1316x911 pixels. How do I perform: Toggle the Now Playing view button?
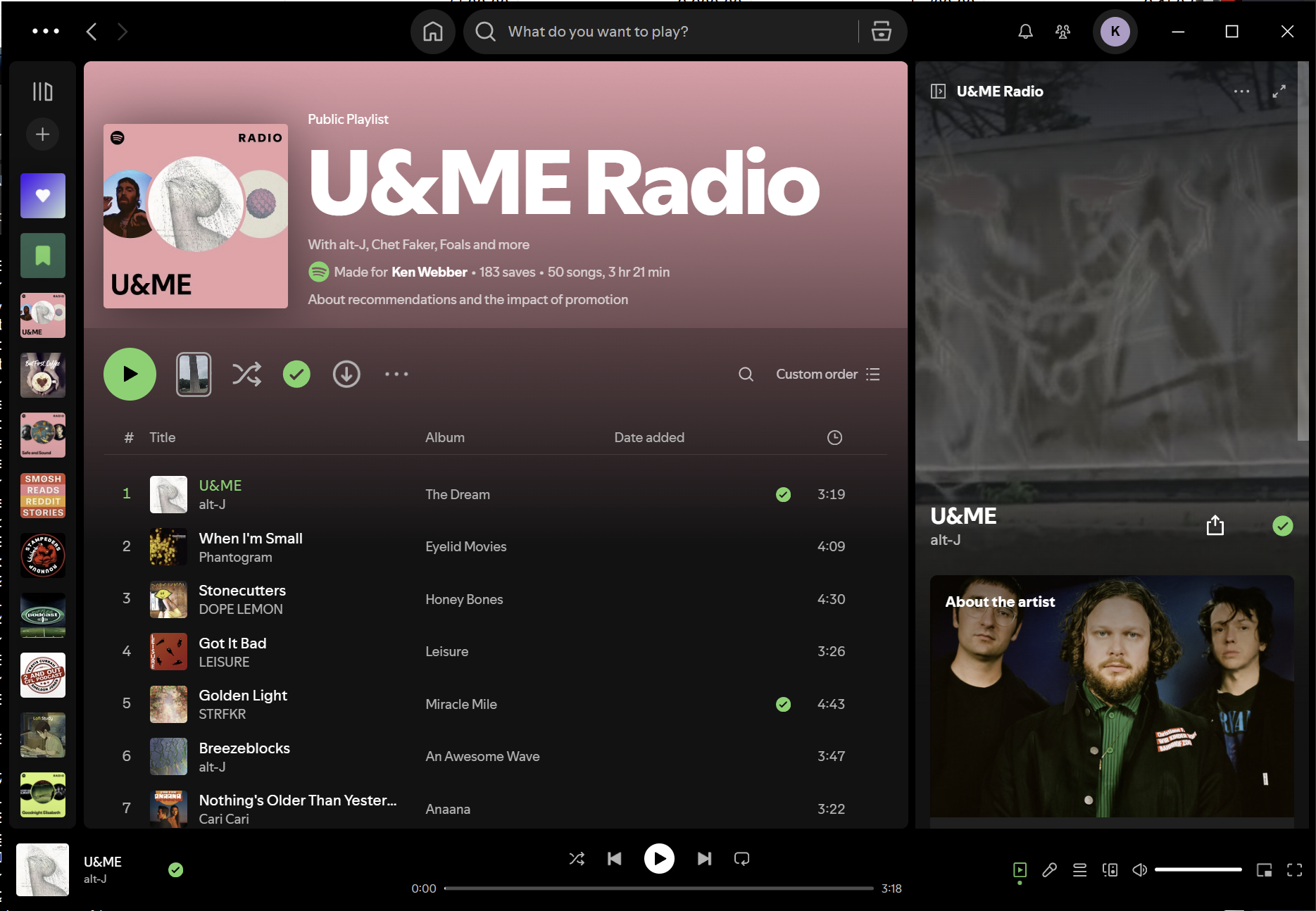[1020, 870]
